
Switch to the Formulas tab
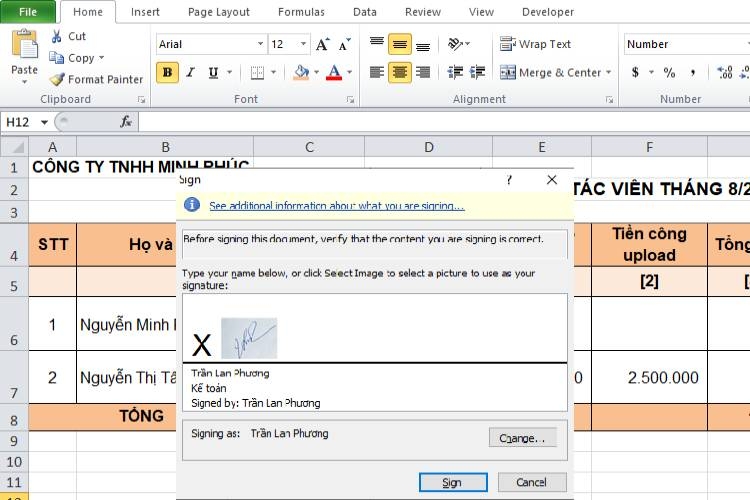pyautogui.click(x=301, y=12)
